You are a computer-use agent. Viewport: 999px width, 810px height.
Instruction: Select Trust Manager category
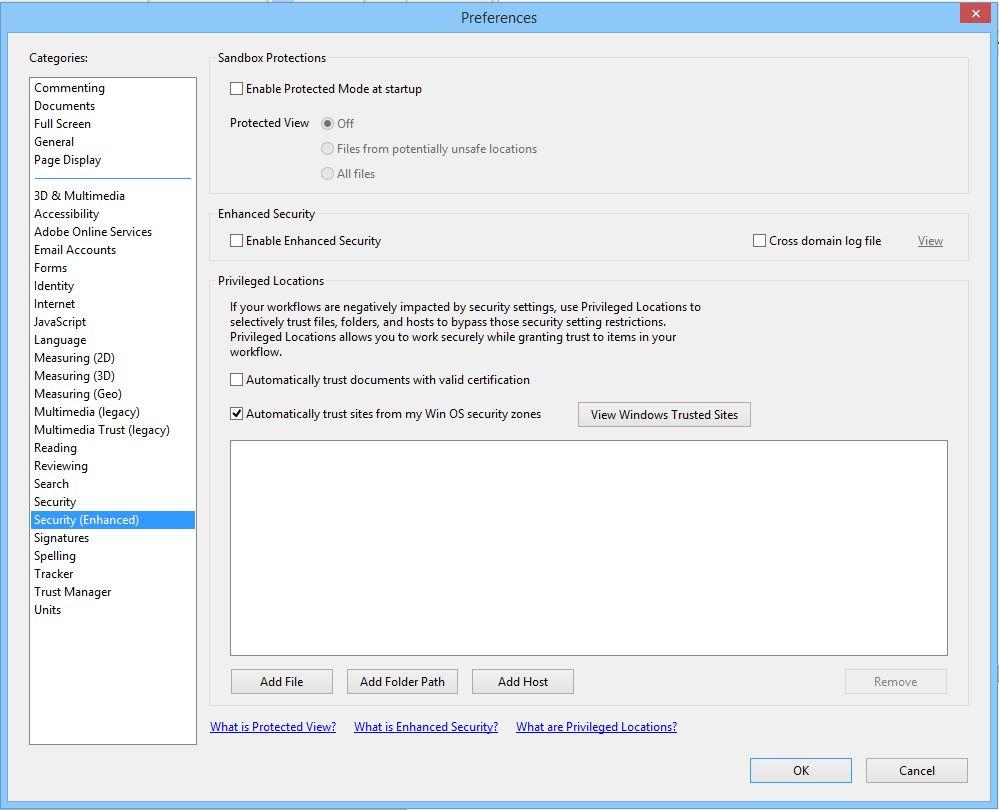[x=113, y=592]
